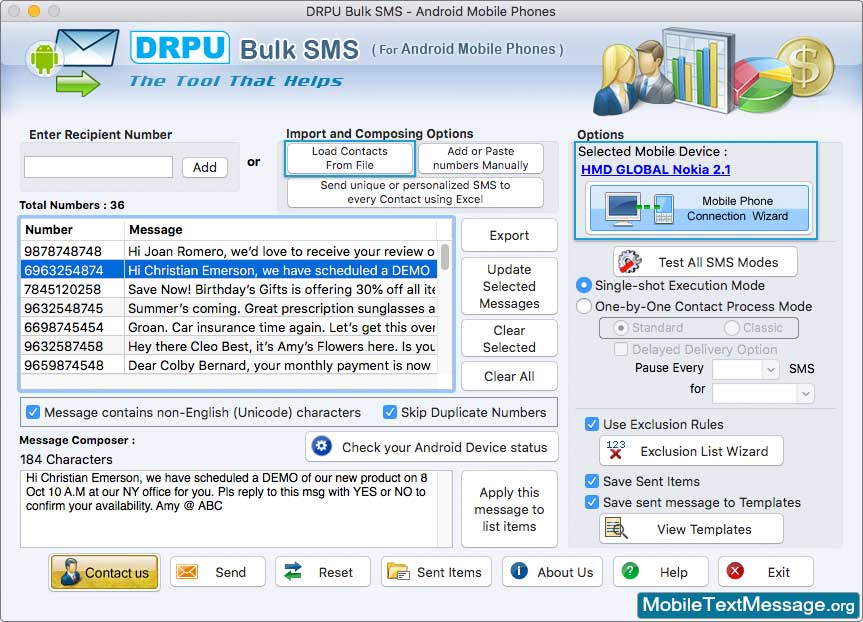Click Apply this message to list items
The image size is (863, 622).
[509, 509]
